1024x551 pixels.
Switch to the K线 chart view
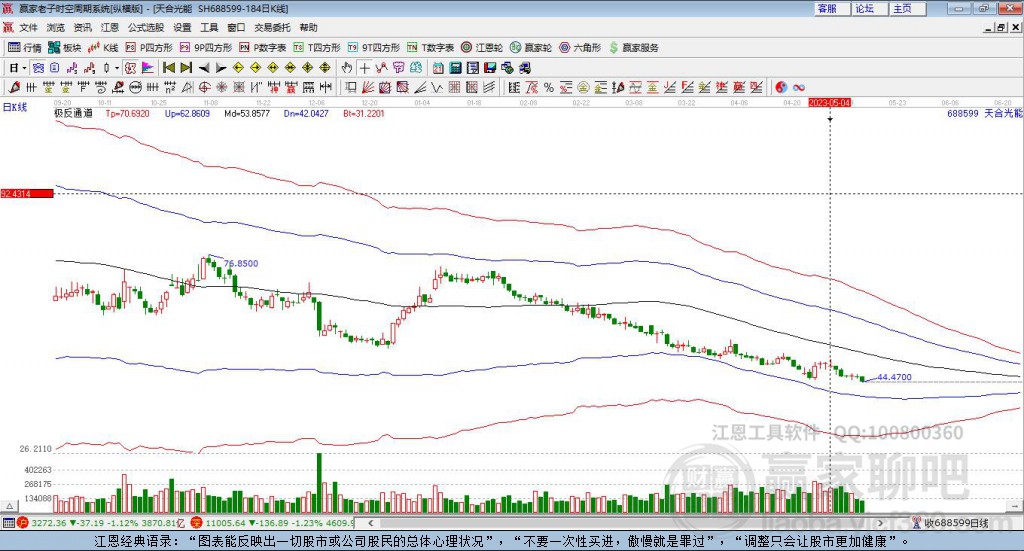tap(103, 48)
